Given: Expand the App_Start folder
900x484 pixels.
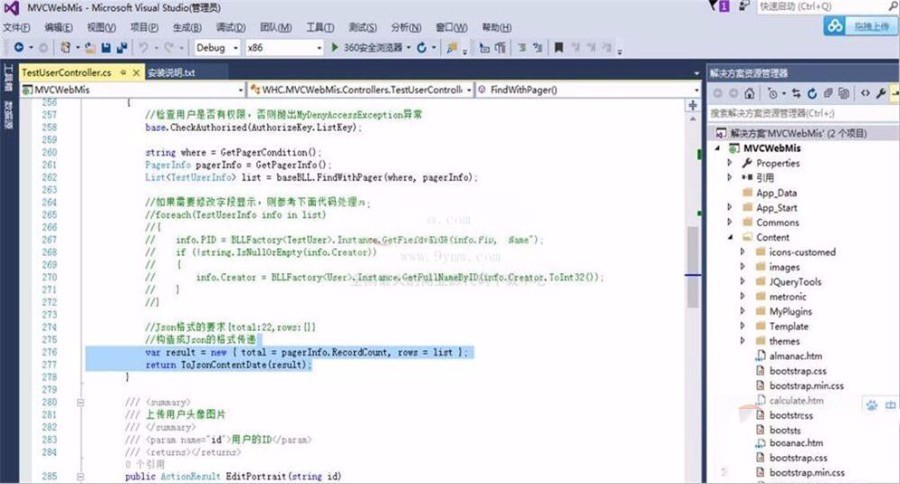Looking at the screenshot, I should [730, 208].
